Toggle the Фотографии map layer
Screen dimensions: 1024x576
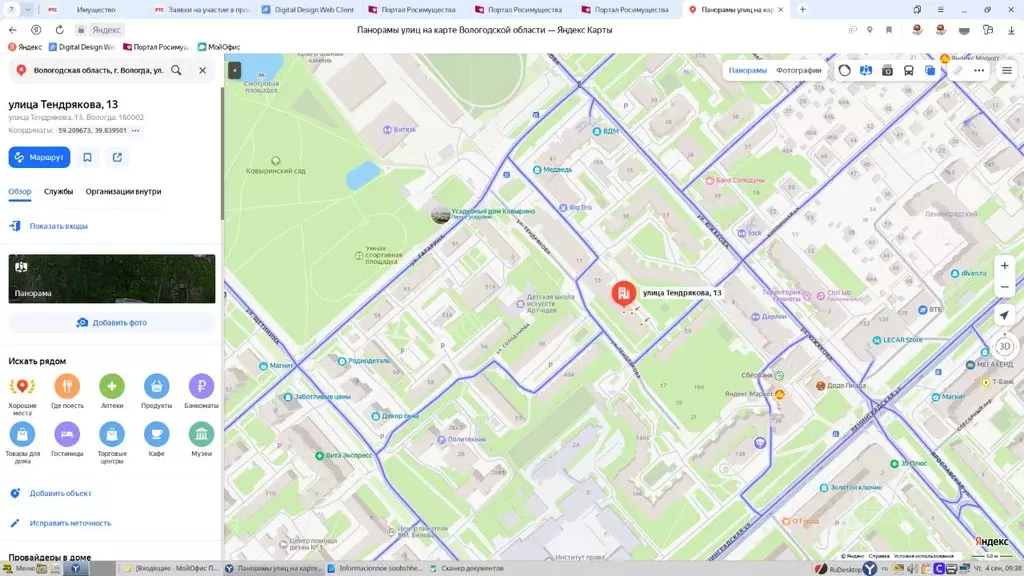pos(798,71)
